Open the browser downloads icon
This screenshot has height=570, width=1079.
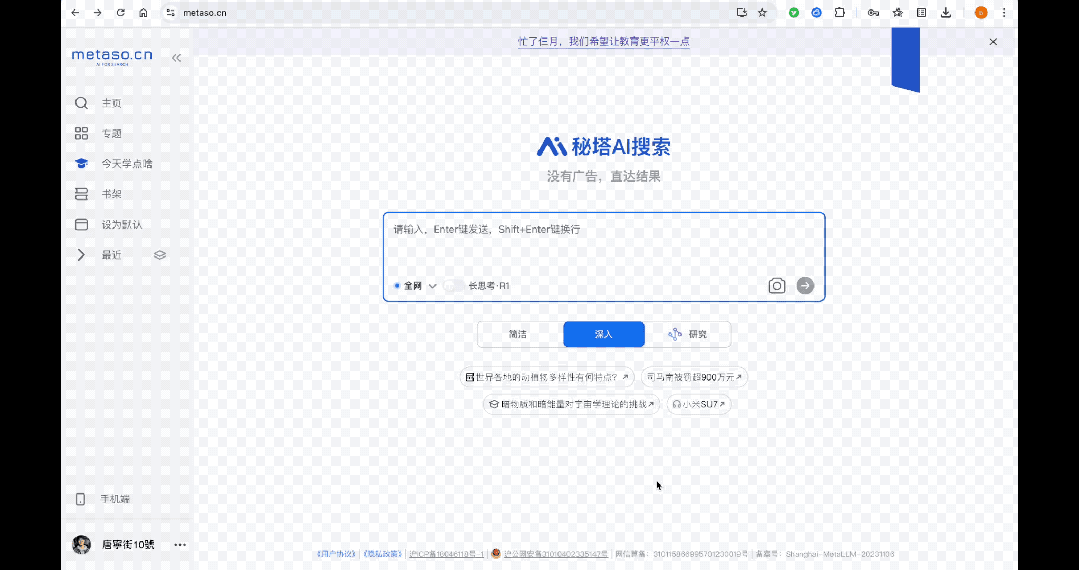click(946, 12)
